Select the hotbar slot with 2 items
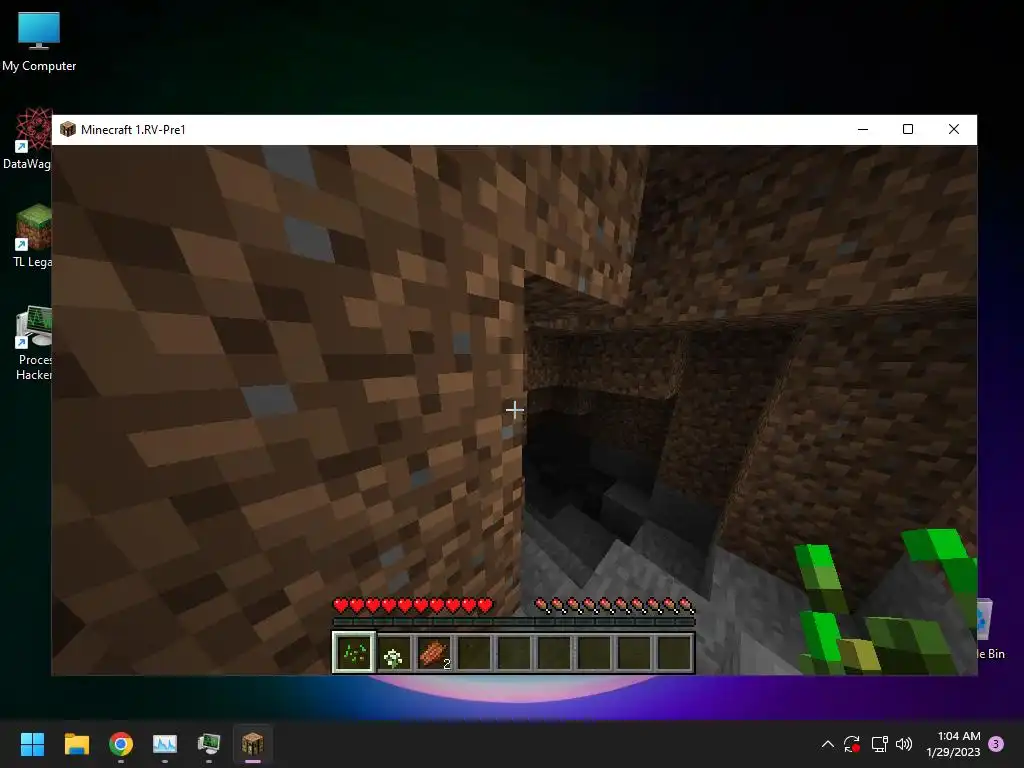Screen dimensions: 1024x768 (x=434, y=652)
